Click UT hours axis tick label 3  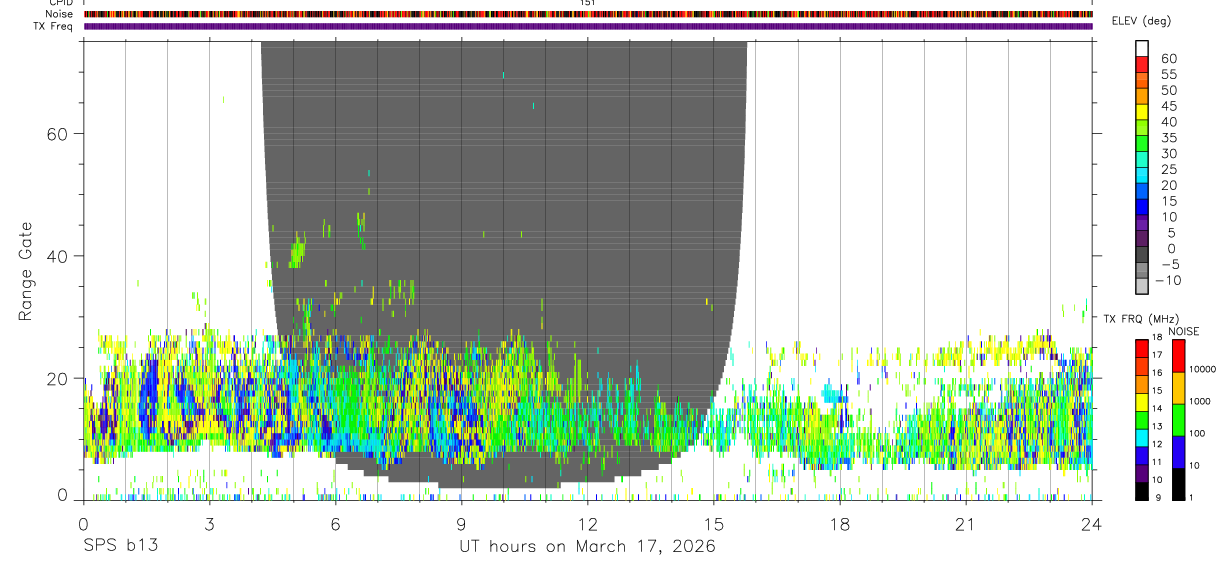click(x=209, y=524)
